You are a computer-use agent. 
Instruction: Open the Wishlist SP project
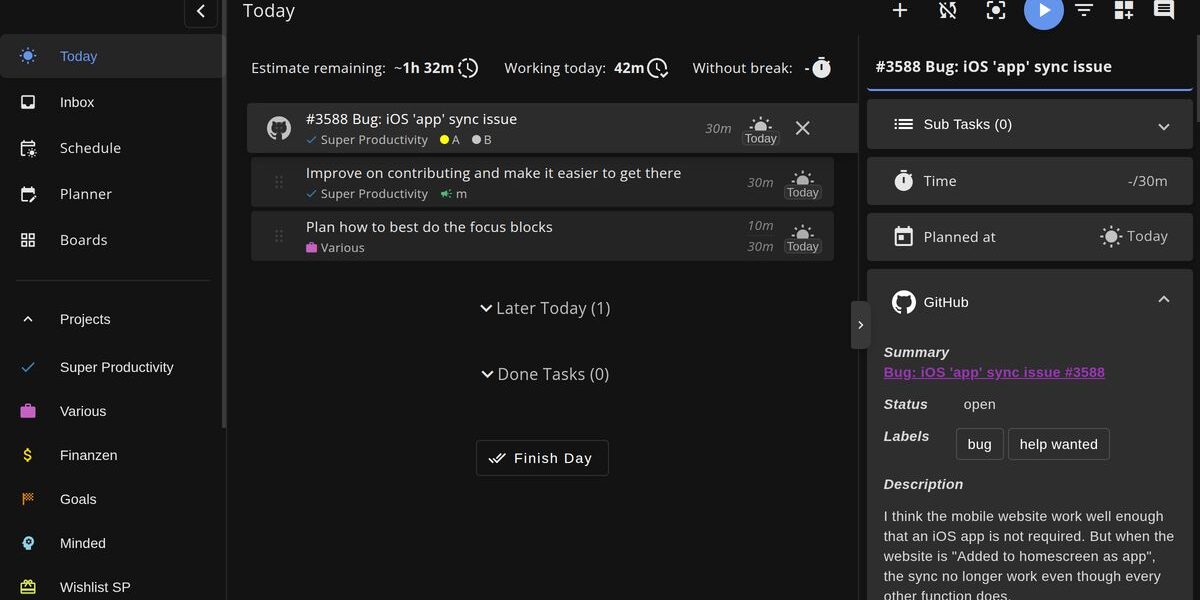(111, 586)
